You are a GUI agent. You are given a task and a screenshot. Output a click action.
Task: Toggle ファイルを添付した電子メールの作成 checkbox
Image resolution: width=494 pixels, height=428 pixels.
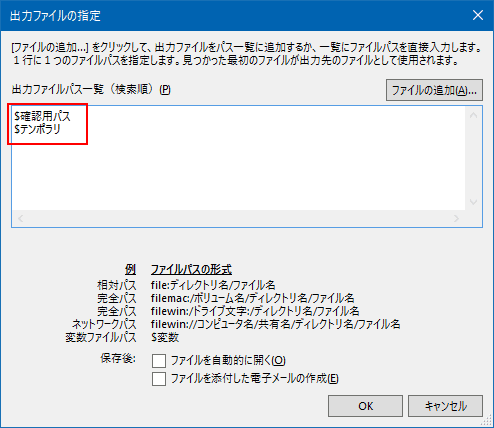point(159,379)
